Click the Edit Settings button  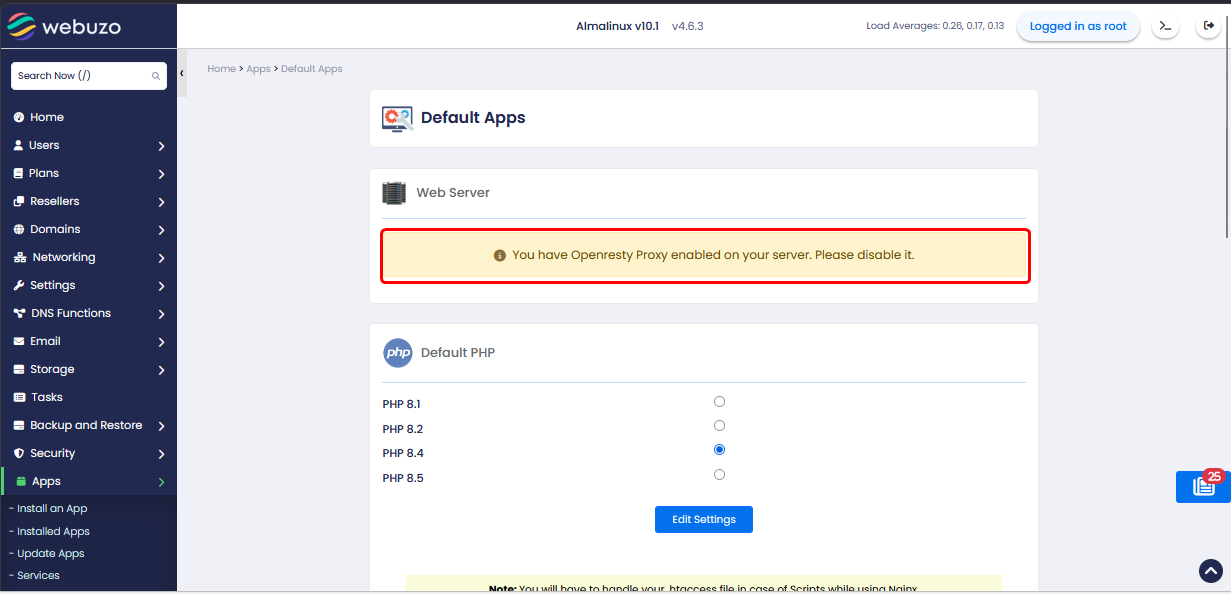coord(703,520)
